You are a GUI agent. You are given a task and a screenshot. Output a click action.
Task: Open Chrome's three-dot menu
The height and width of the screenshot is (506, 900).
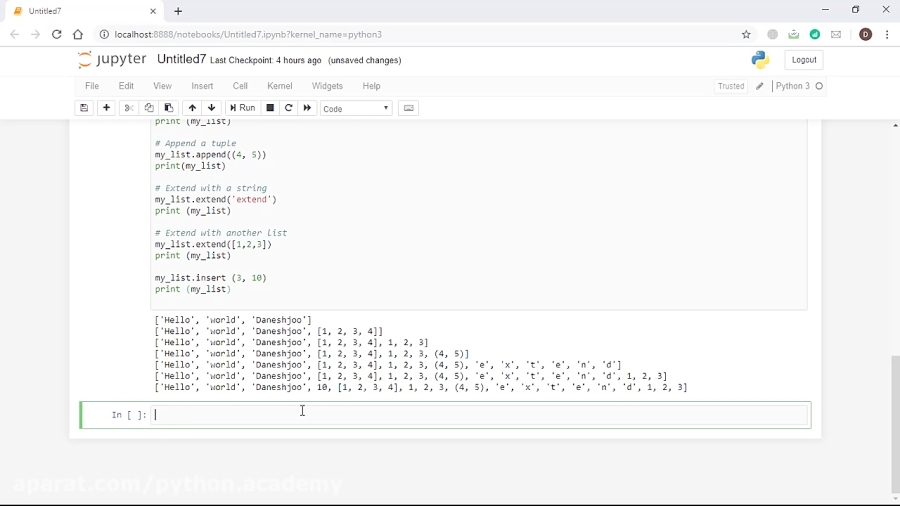(887, 34)
